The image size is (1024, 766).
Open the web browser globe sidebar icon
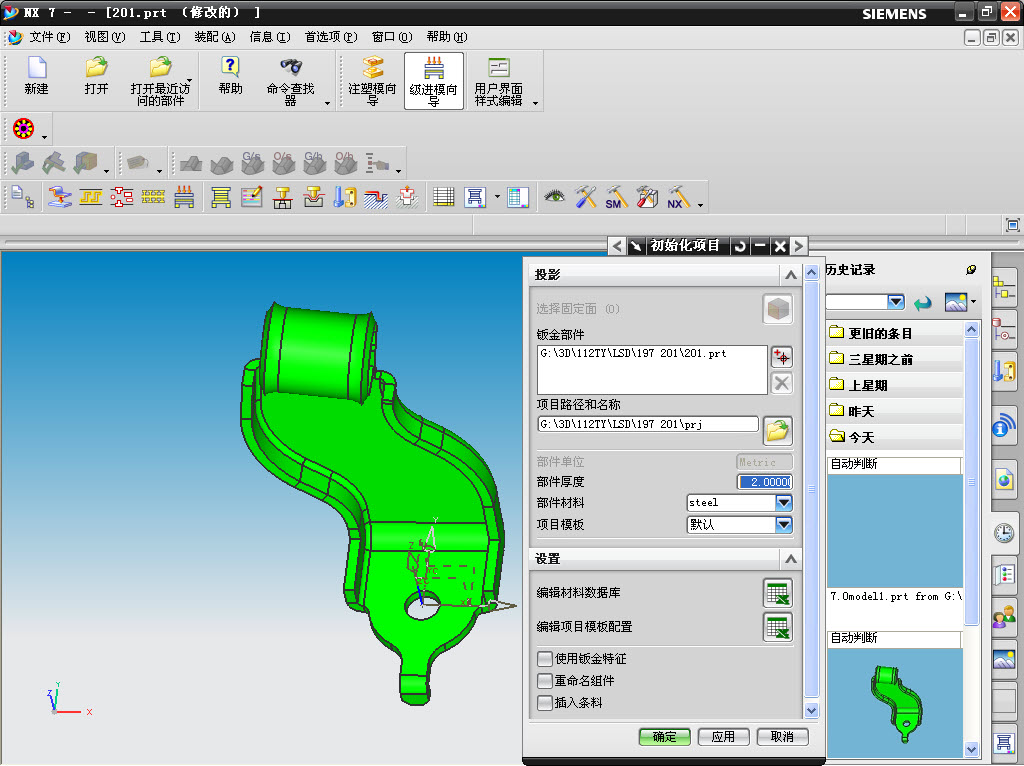pos(1004,481)
